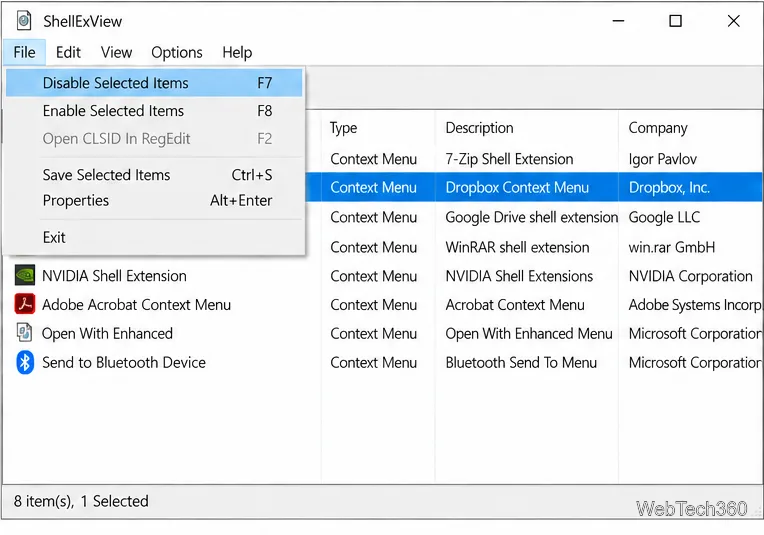Sort by the Type column header
764x535 pixels.
point(378,128)
